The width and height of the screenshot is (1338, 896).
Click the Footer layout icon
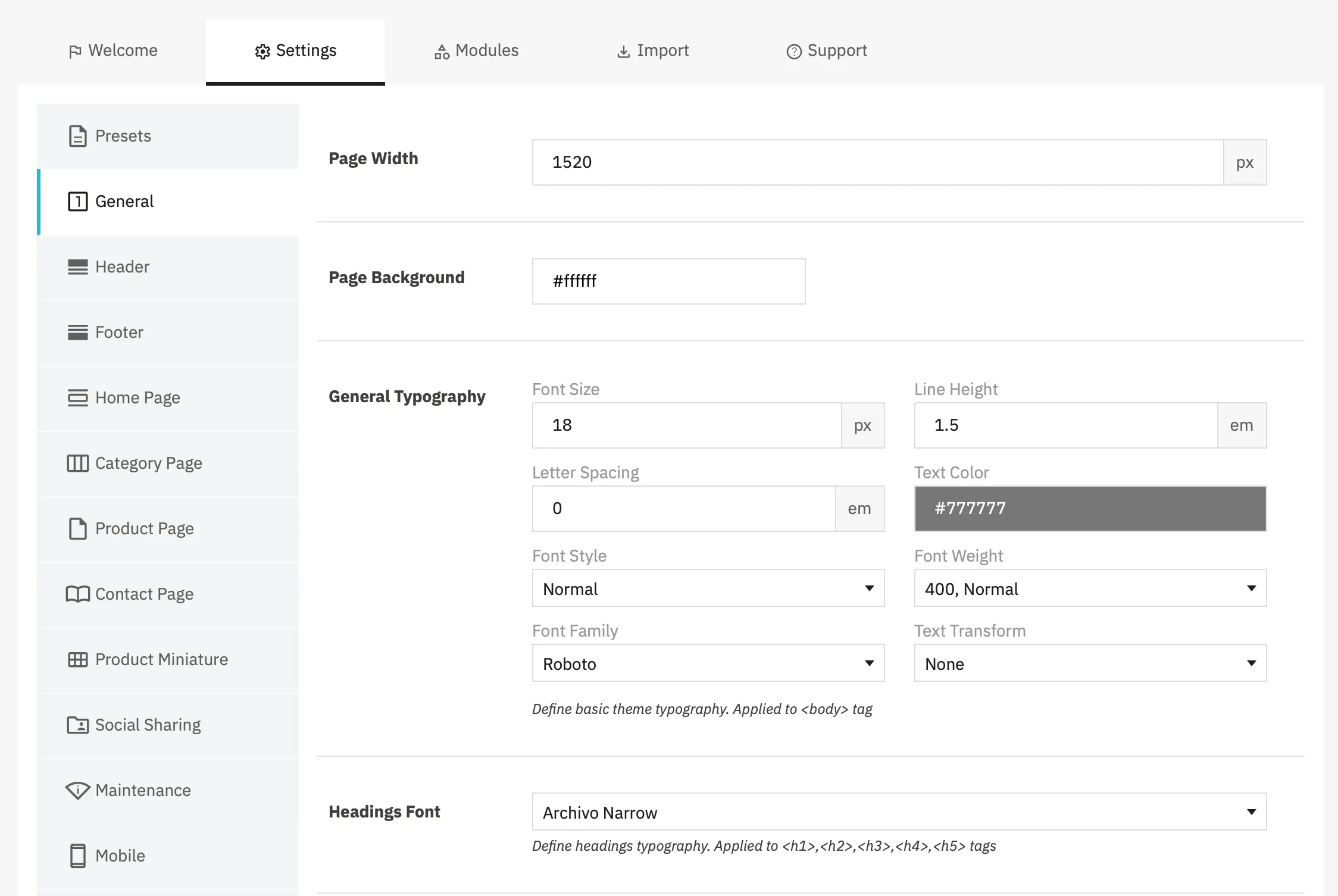(x=78, y=333)
